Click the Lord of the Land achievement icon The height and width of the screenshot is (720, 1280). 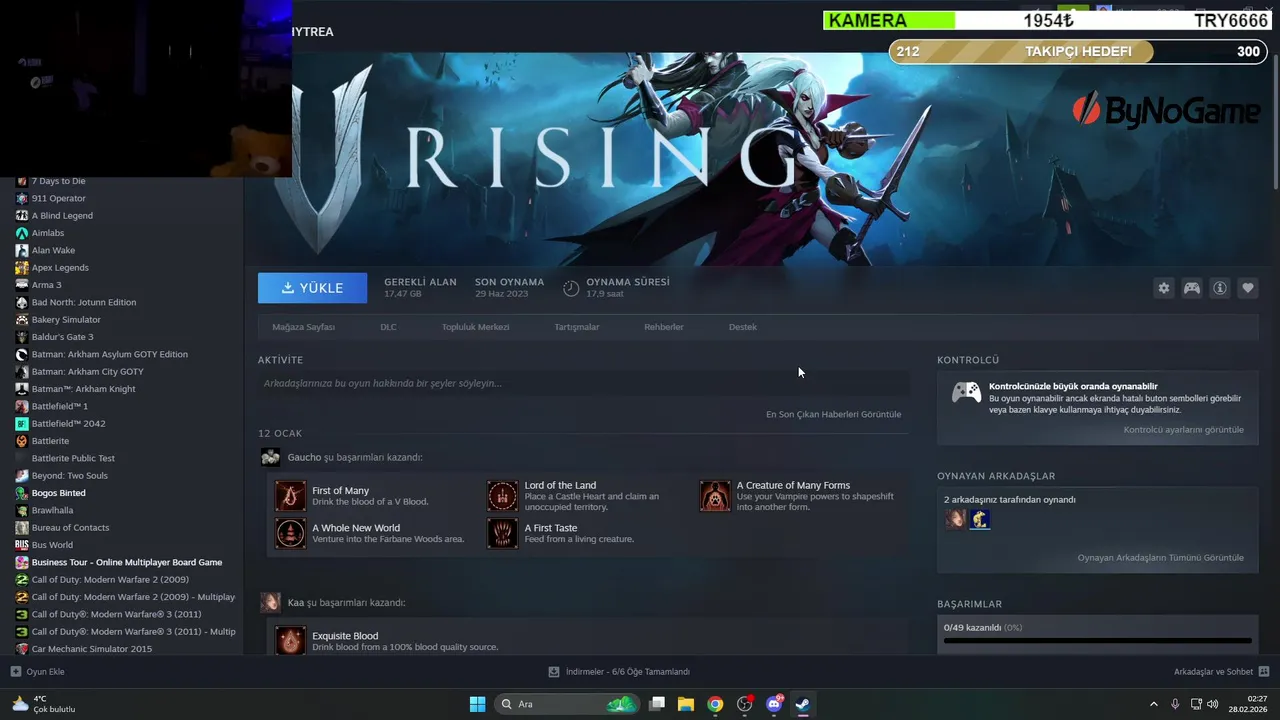coord(503,496)
